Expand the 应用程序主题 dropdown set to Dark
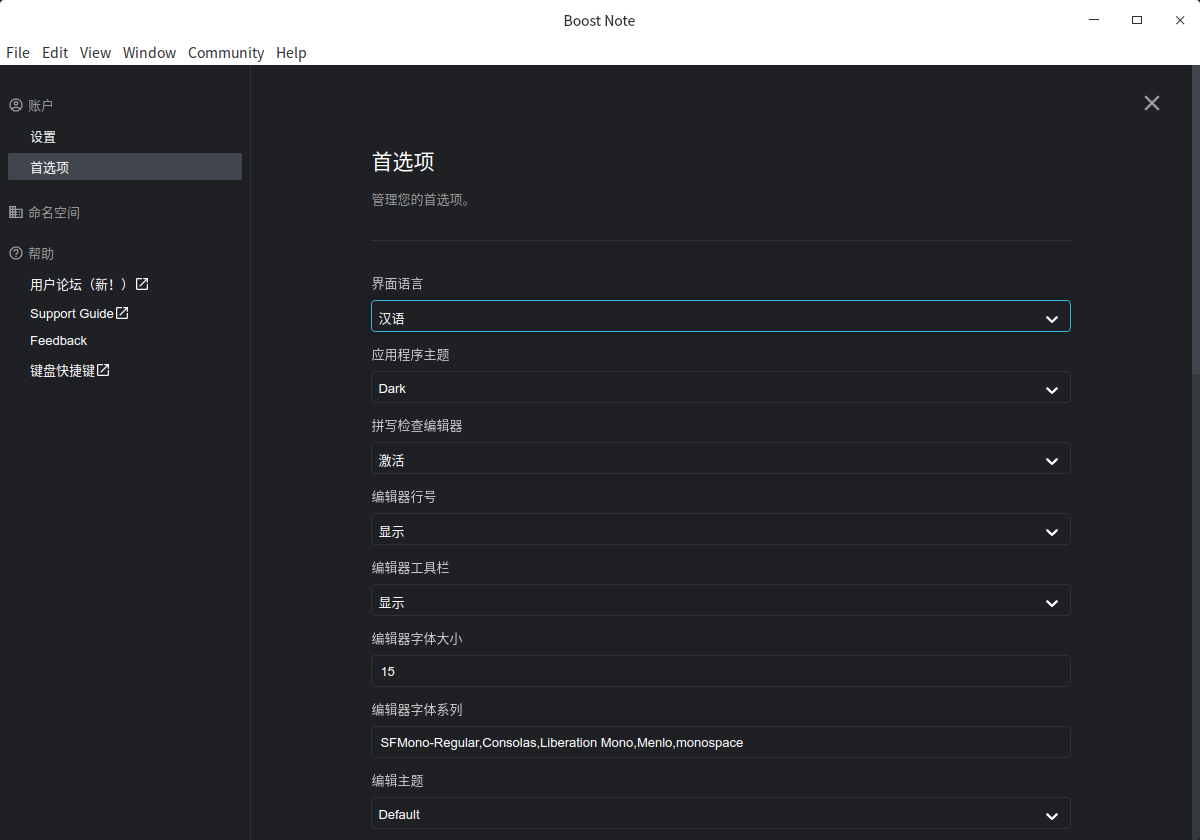 [x=720, y=388]
